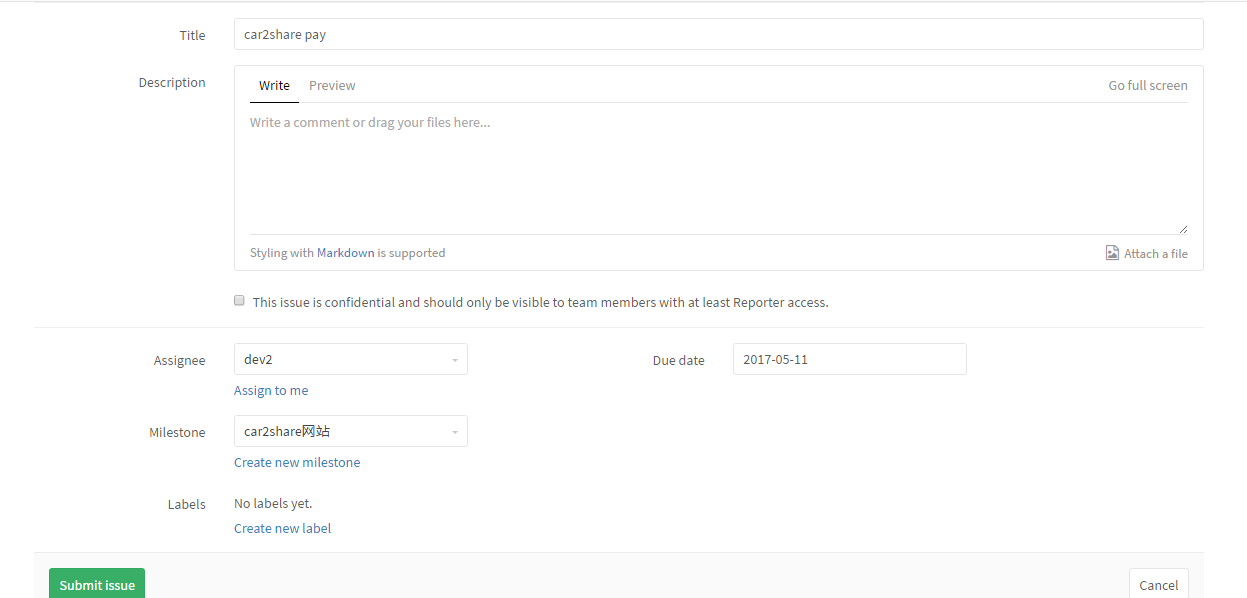Click the Go full screen link

1147,85
